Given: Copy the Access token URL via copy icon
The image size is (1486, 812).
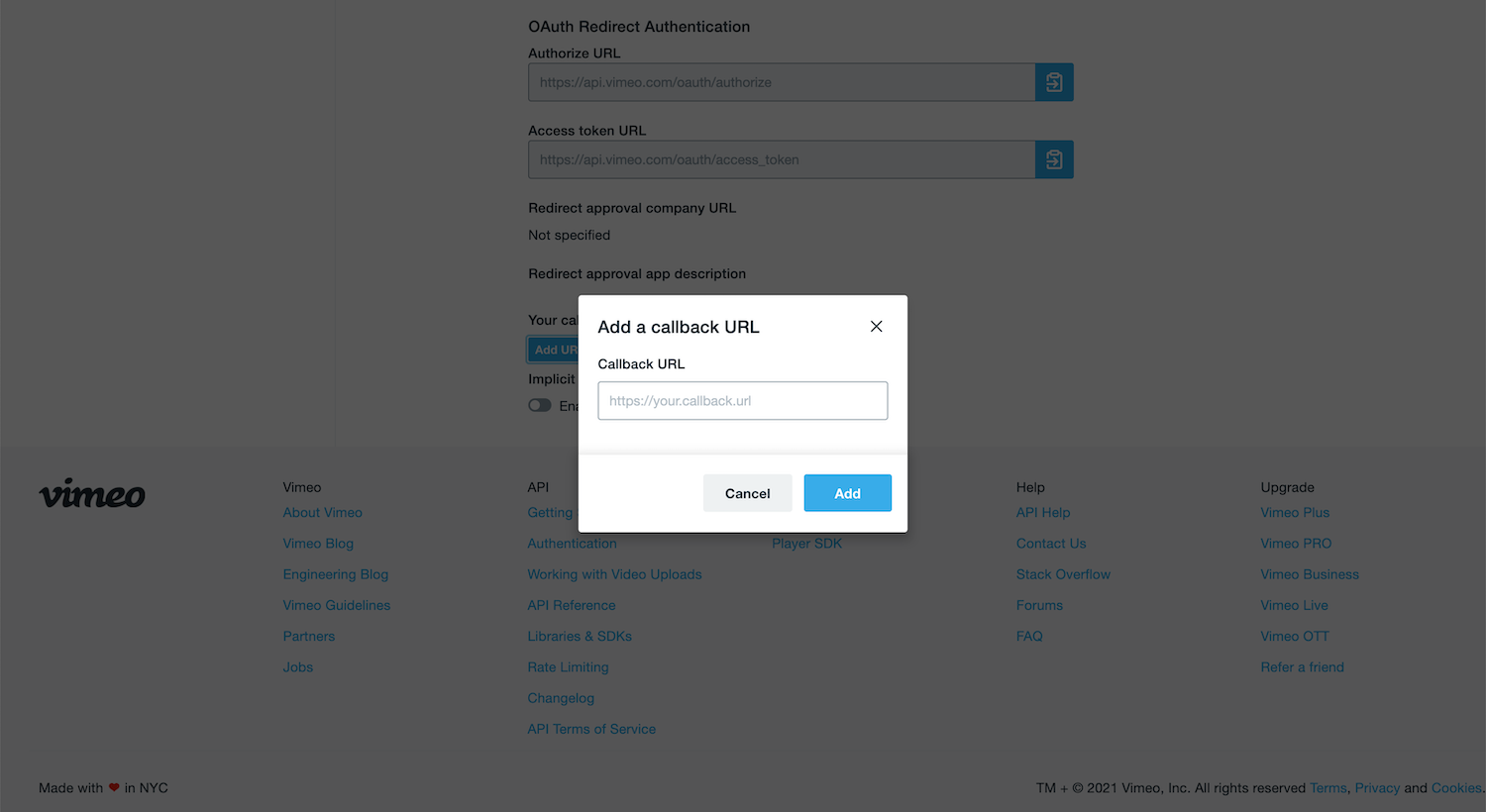Looking at the screenshot, I should point(1053,159).
